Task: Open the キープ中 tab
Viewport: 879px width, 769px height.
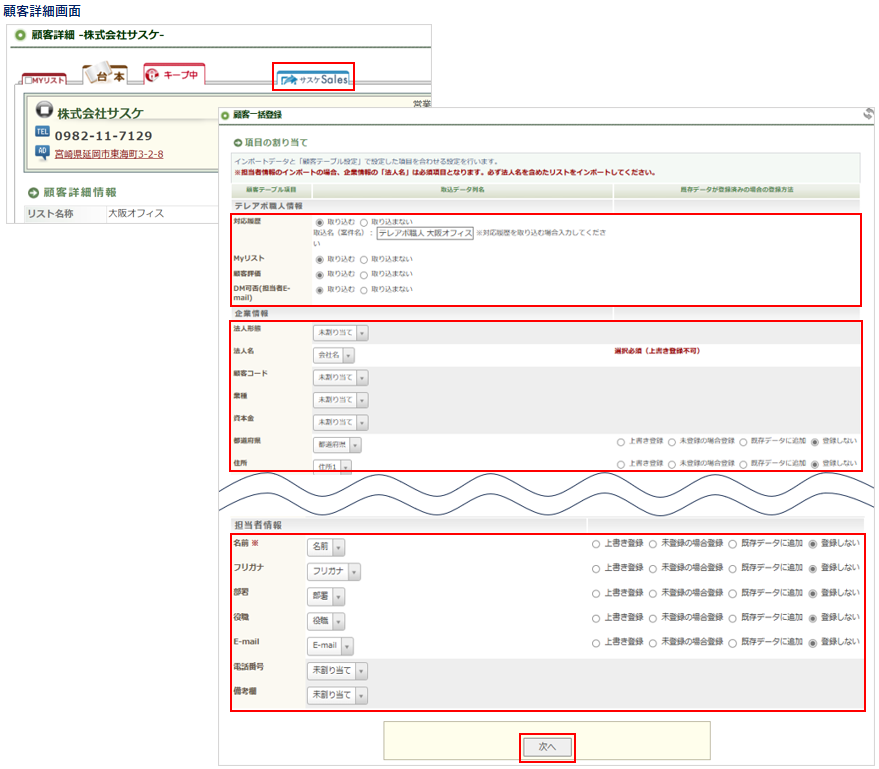Action: [174, 75]
